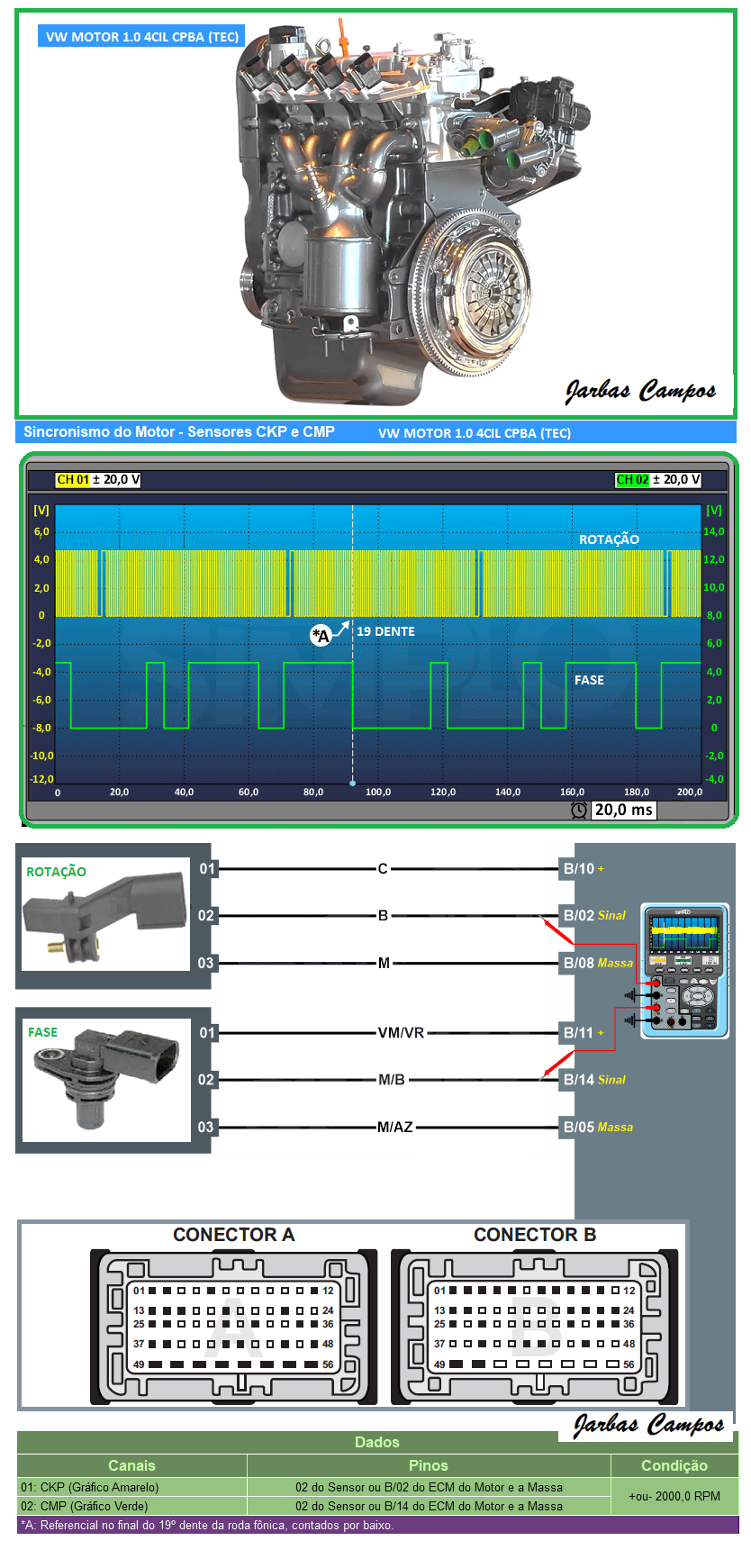This screenshot has height=1568, width=751.
Task: Click the Pinos table column header
Action: (429, 1465)
